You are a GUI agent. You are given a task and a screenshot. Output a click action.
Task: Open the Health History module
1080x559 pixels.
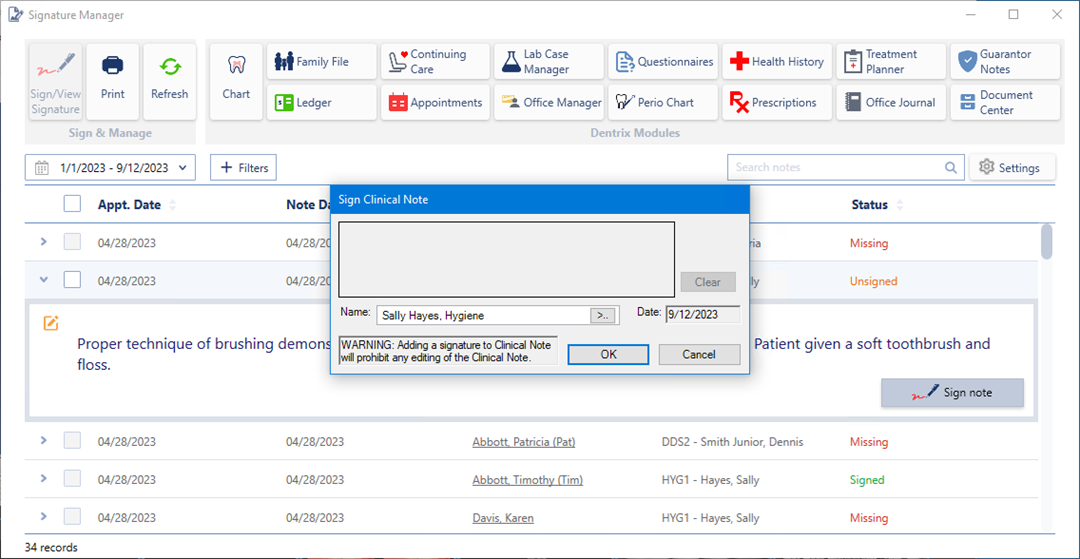776,62
